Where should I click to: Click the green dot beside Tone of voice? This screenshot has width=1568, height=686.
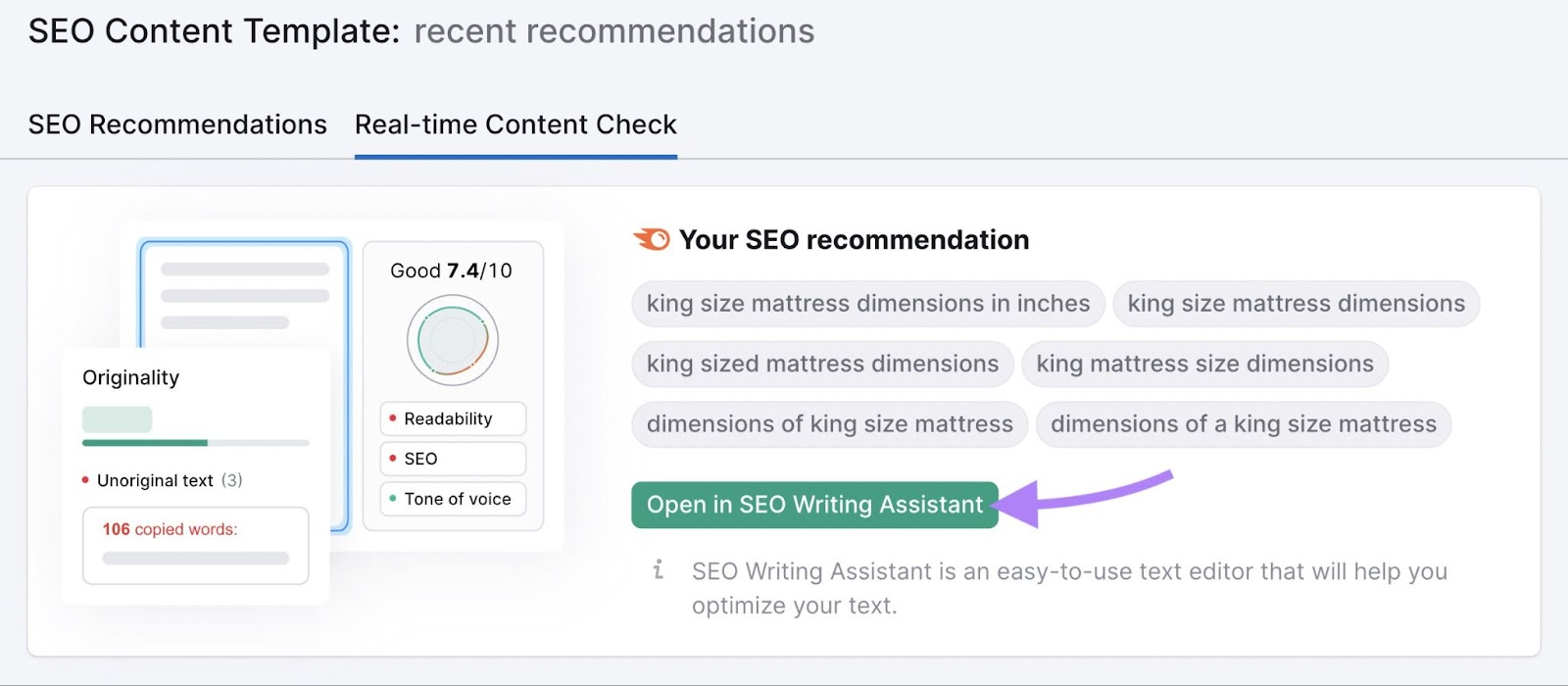coord(393,499)
